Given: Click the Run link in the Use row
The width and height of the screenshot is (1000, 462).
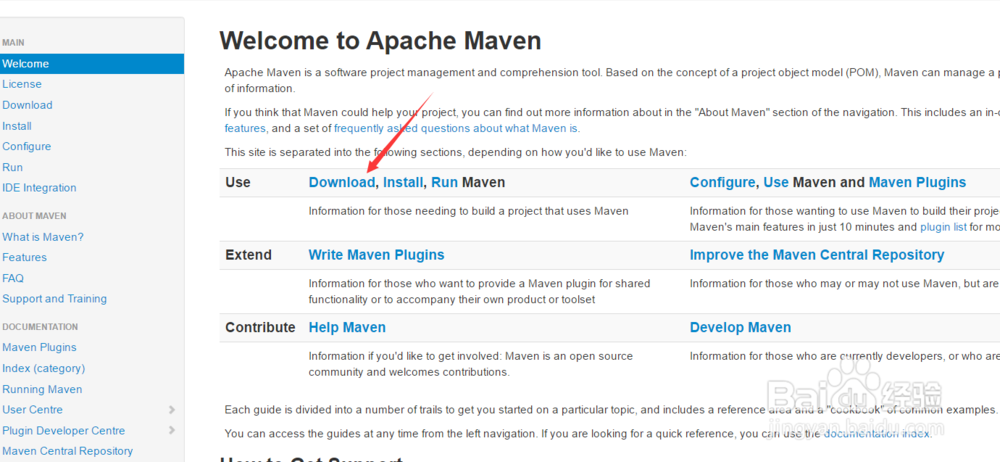Looking at the screenshot, I should tap(445, 183).
